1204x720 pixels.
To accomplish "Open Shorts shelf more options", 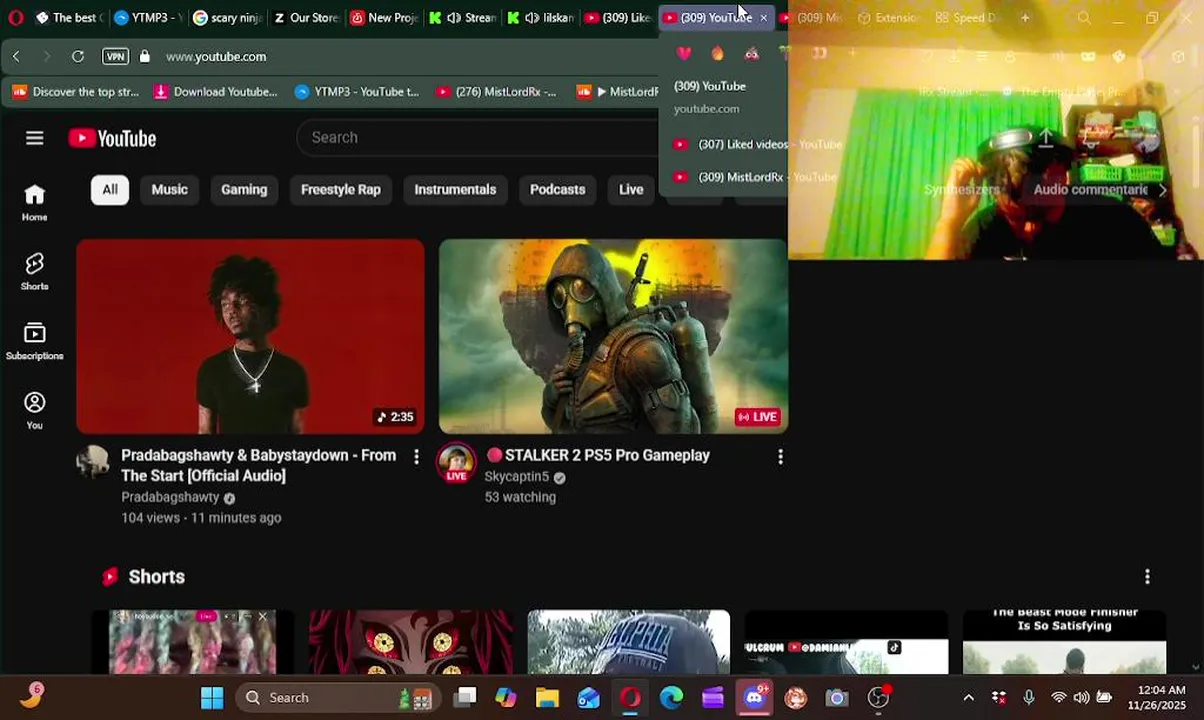I will [1147, 576].
